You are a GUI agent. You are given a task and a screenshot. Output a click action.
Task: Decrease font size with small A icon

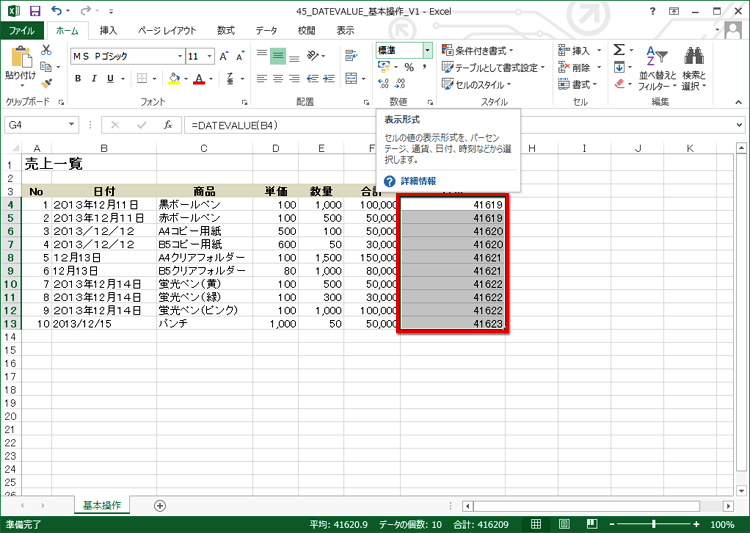[x=240, y=56]
